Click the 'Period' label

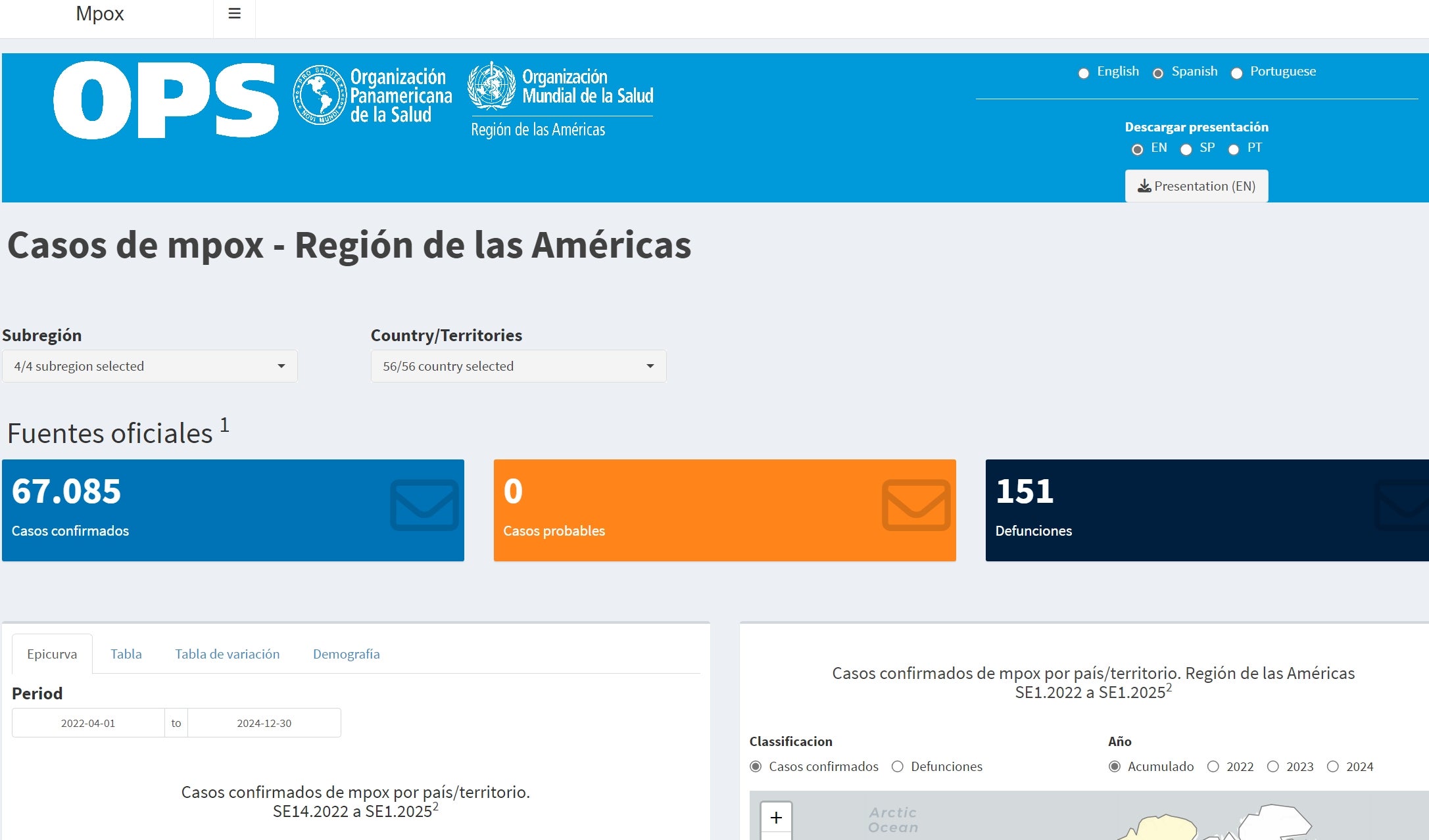point(37,693)
